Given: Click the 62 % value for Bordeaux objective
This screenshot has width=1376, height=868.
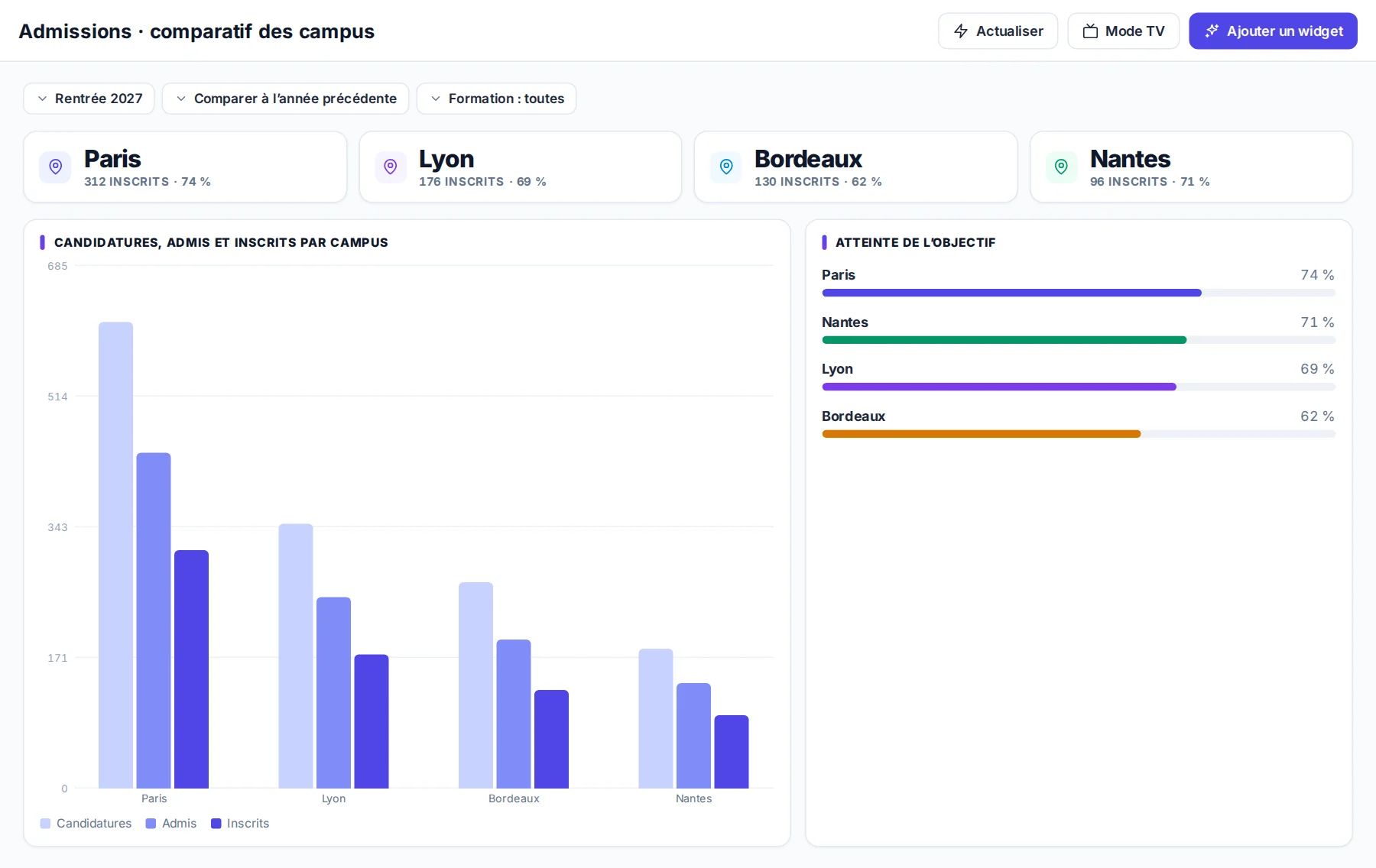Looking at the screenshot, I should 1317,416.
